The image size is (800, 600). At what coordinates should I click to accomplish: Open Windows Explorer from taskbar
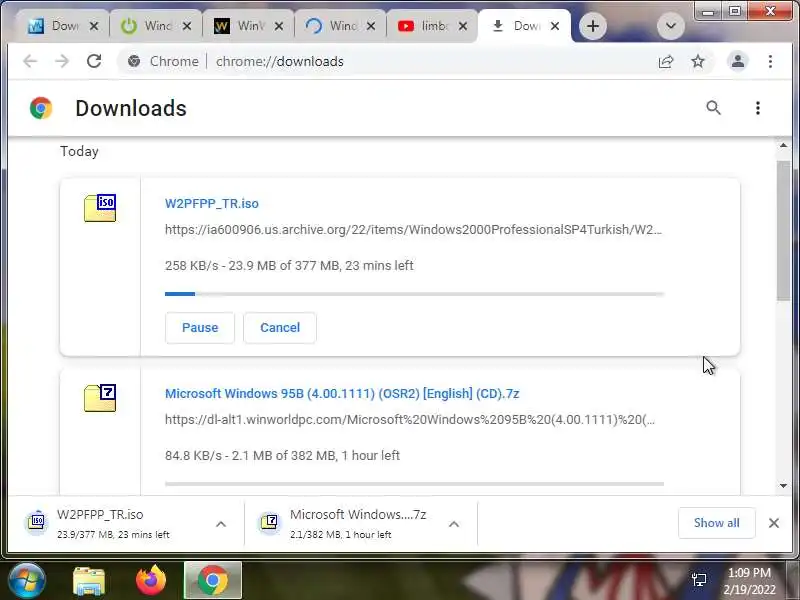89,581
